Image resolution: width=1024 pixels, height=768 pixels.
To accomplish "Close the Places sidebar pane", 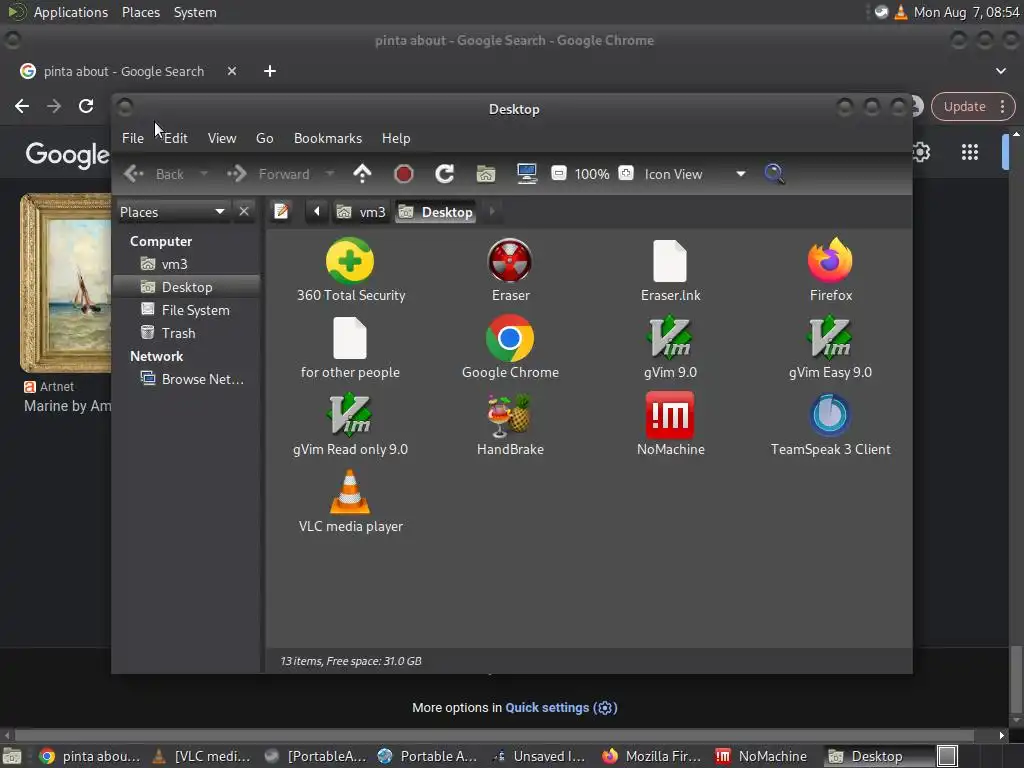I will [244, 212].
